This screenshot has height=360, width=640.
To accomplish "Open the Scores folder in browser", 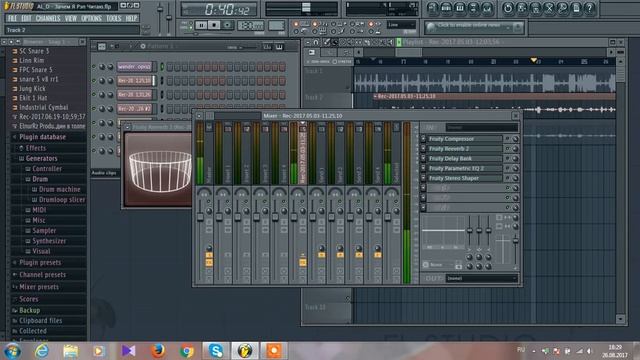I will pos(28,299).
